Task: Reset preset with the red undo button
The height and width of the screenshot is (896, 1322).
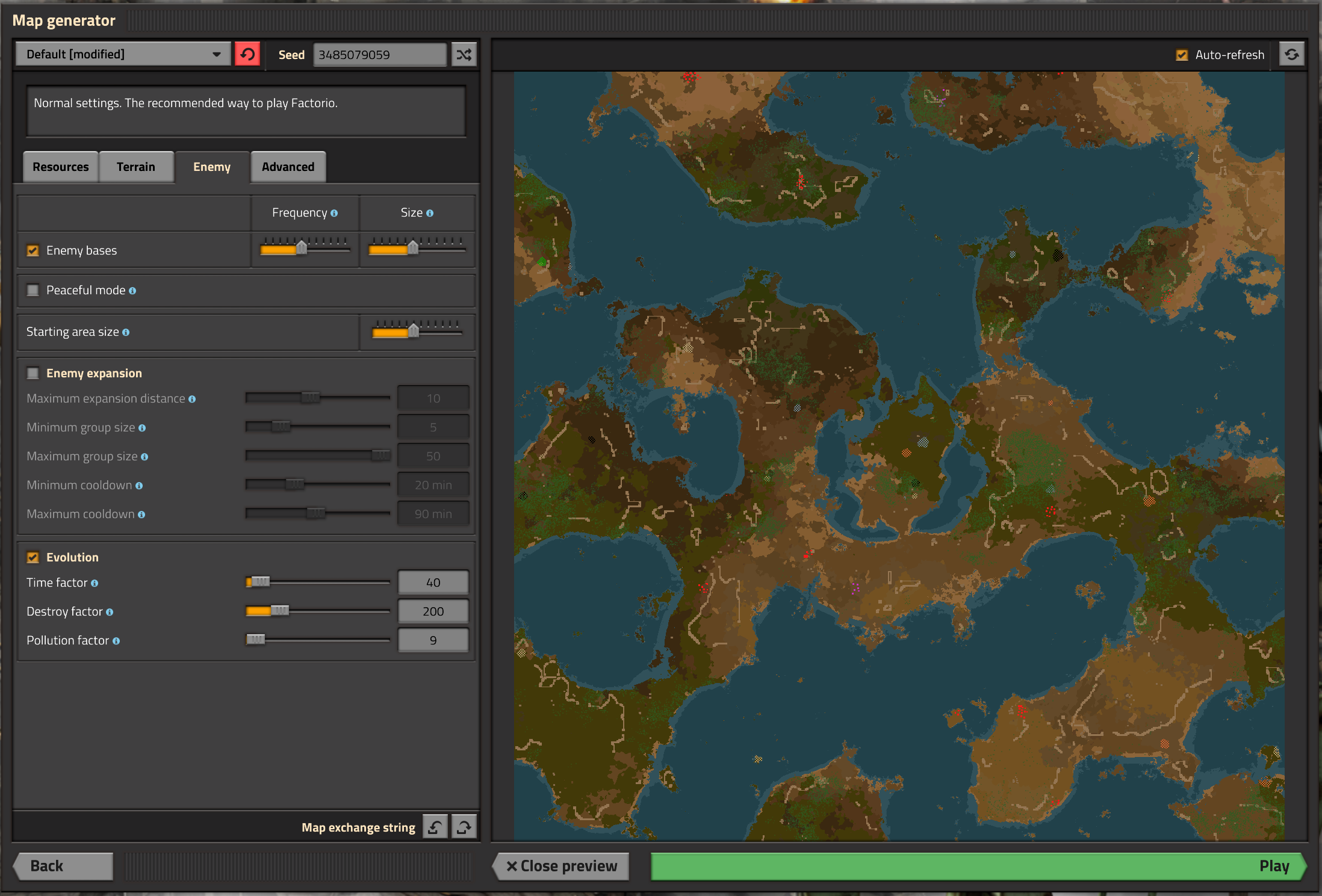Action: tap(247, 54)
